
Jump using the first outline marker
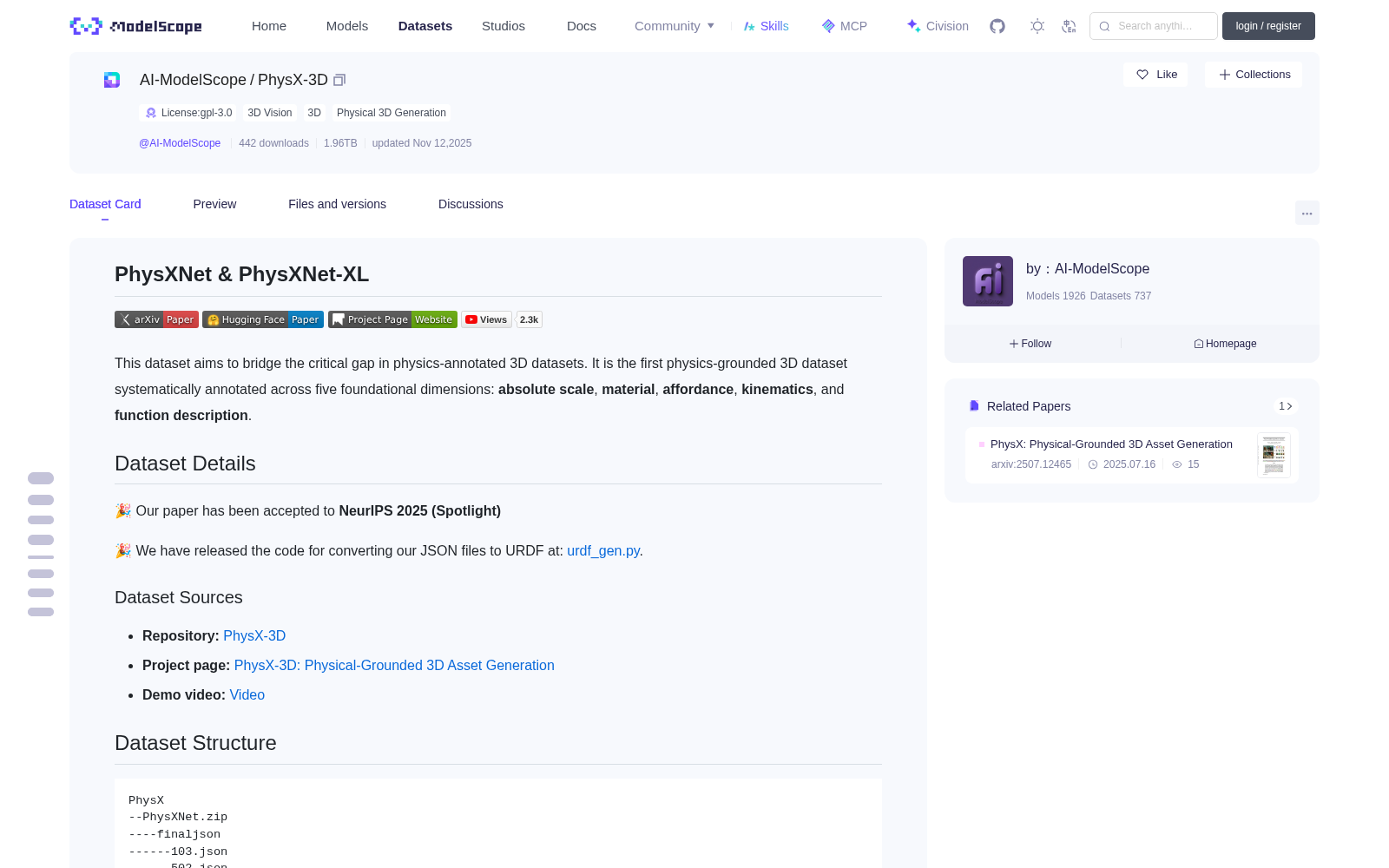click(x=41, y=478)
